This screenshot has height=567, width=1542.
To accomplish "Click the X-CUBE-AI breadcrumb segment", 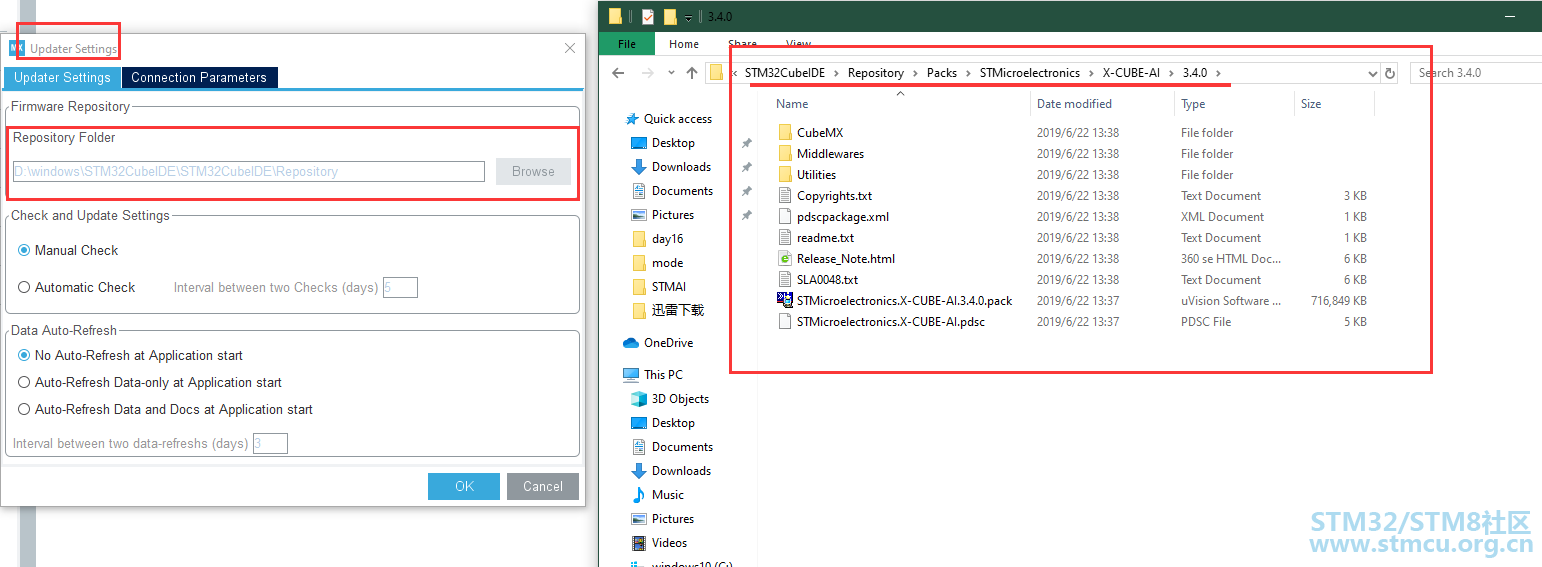I will pos(1131,73).
